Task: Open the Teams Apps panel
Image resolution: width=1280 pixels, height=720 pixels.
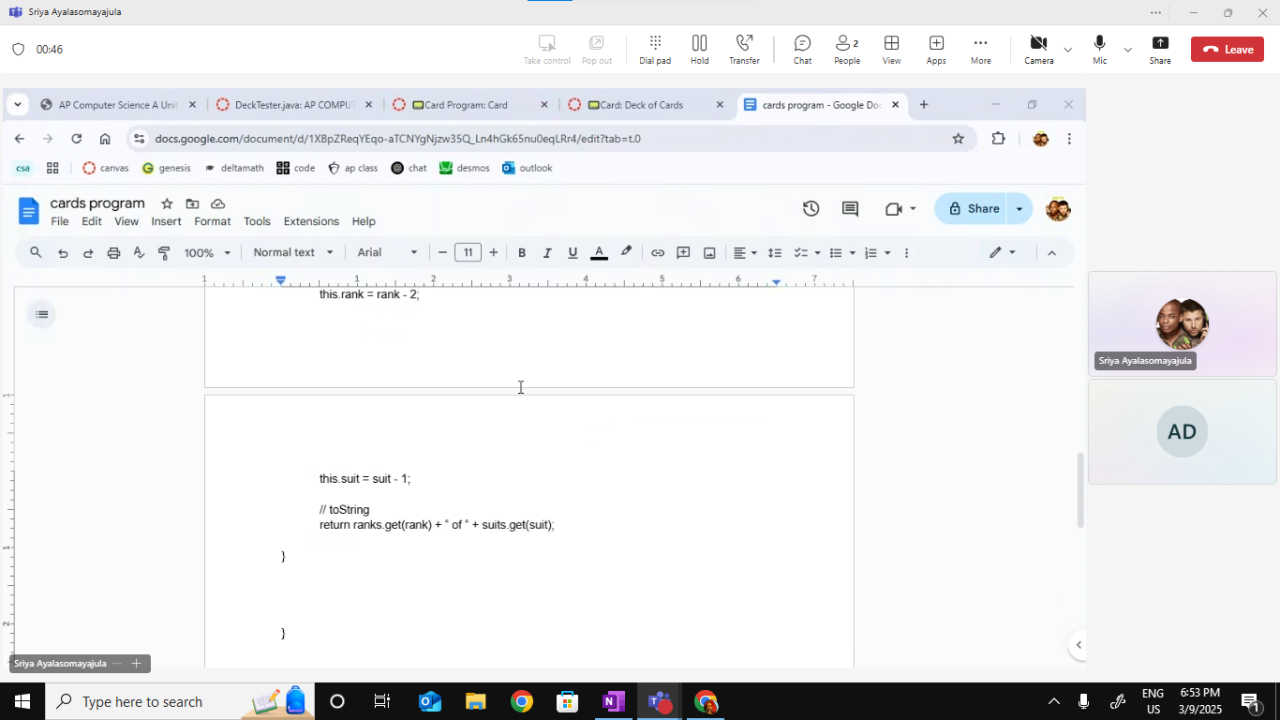Action: coord(936,49)
